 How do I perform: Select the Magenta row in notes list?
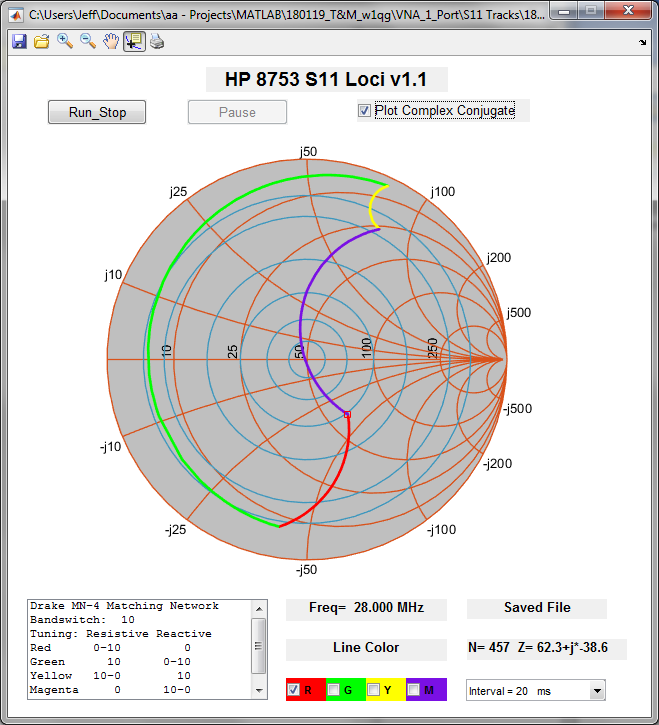click(x=110, y=690)
